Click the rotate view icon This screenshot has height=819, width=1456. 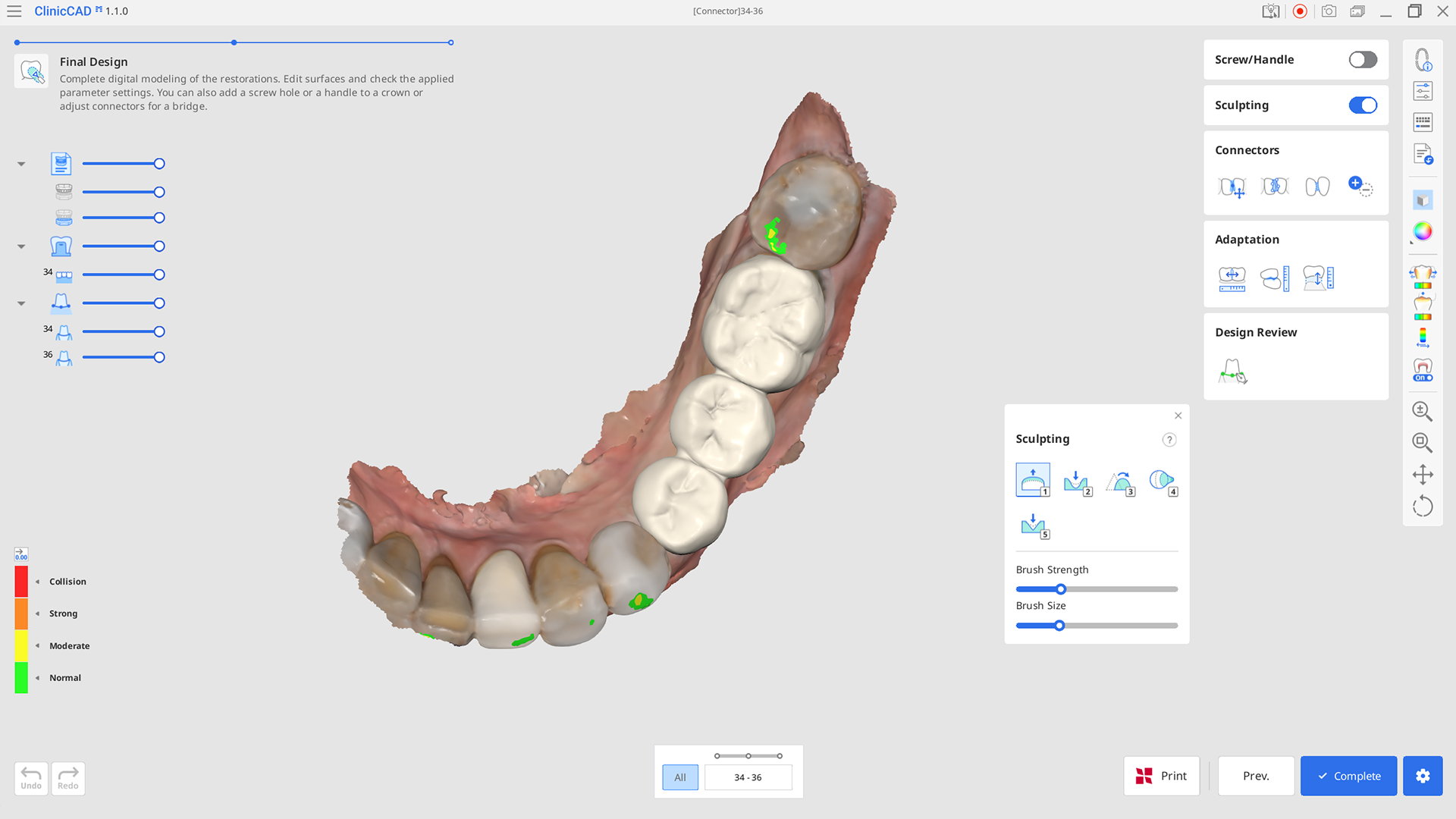tap(1423, 507)
